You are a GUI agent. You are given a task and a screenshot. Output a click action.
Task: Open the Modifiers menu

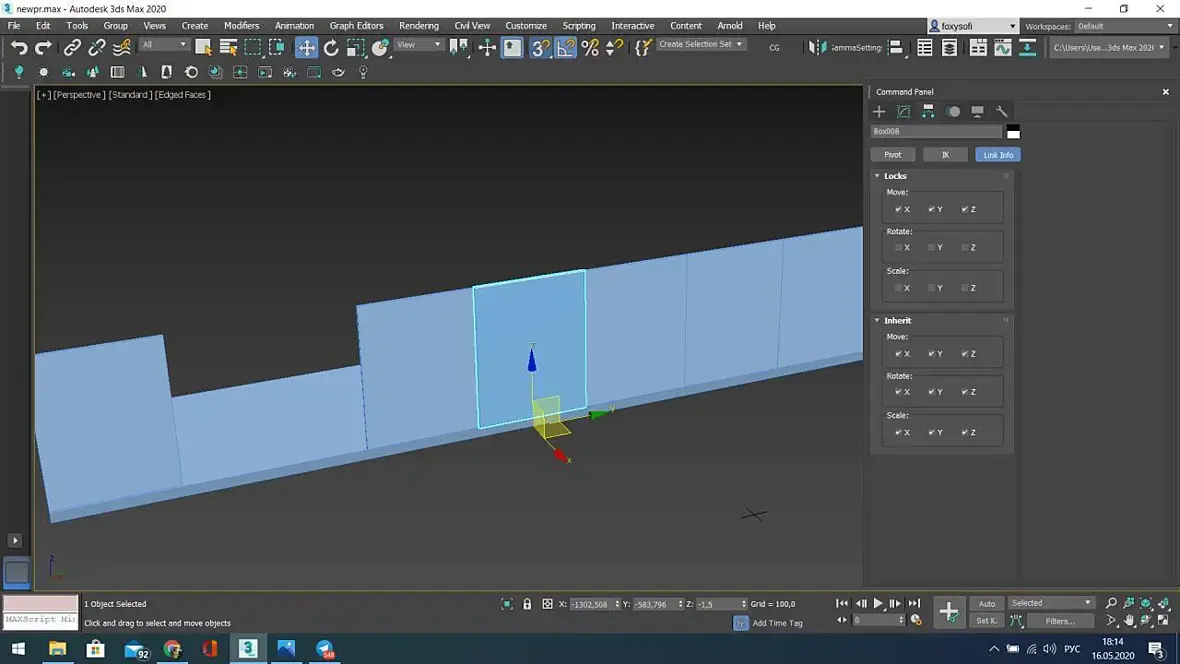coord(241,26)
